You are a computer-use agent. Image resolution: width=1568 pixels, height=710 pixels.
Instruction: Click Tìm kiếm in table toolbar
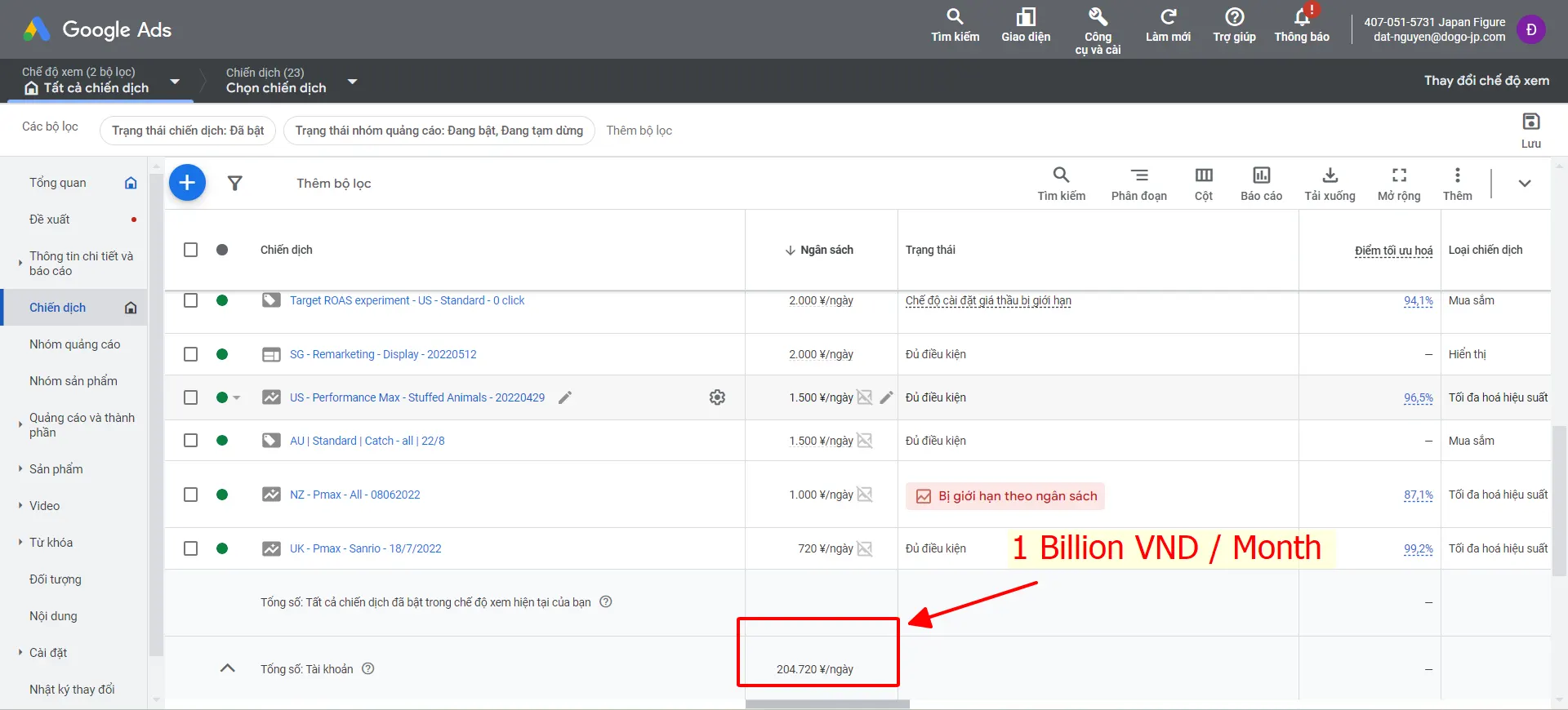1061,184
